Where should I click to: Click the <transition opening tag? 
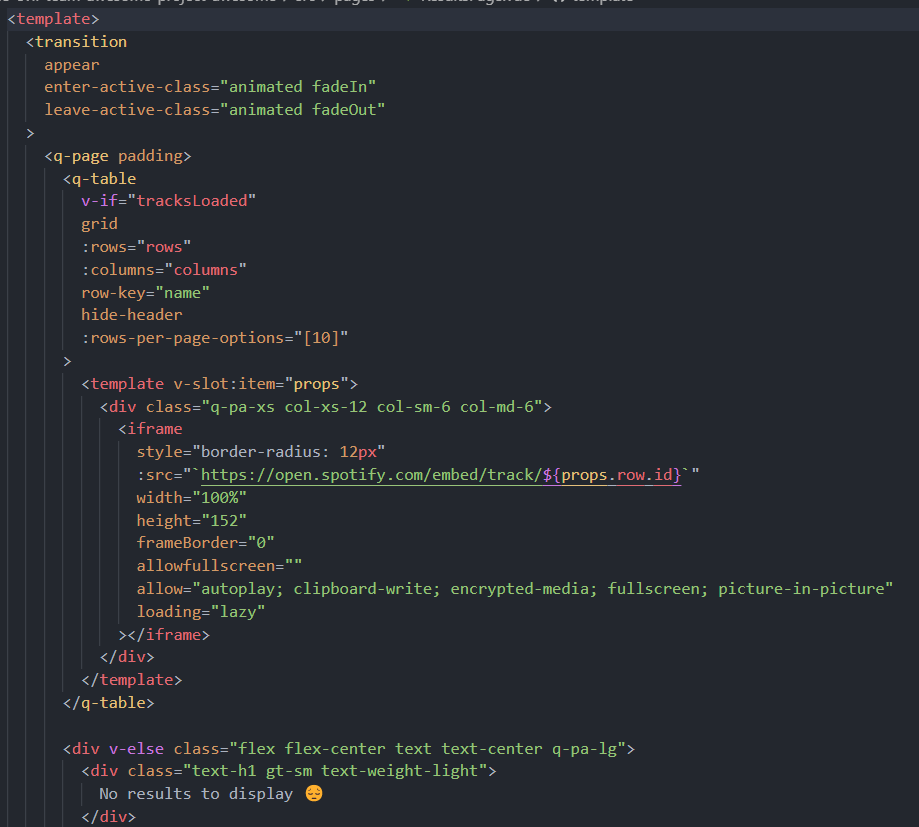(76, 42)
